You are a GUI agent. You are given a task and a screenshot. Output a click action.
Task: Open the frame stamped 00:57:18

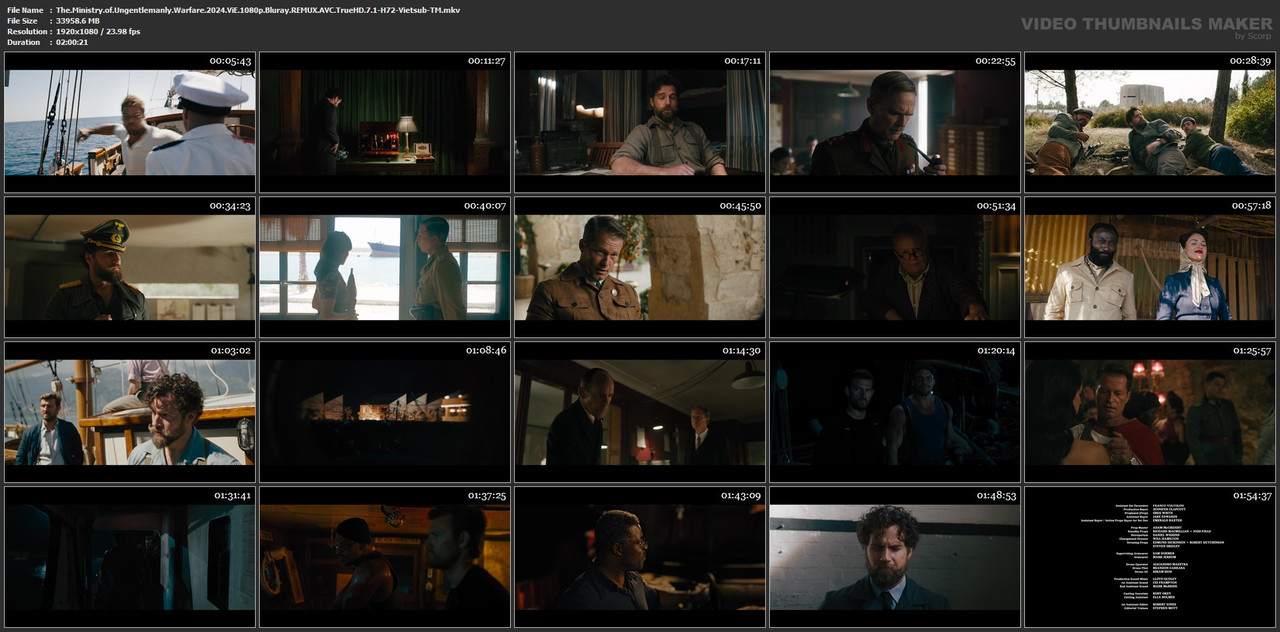point(1150,267)
